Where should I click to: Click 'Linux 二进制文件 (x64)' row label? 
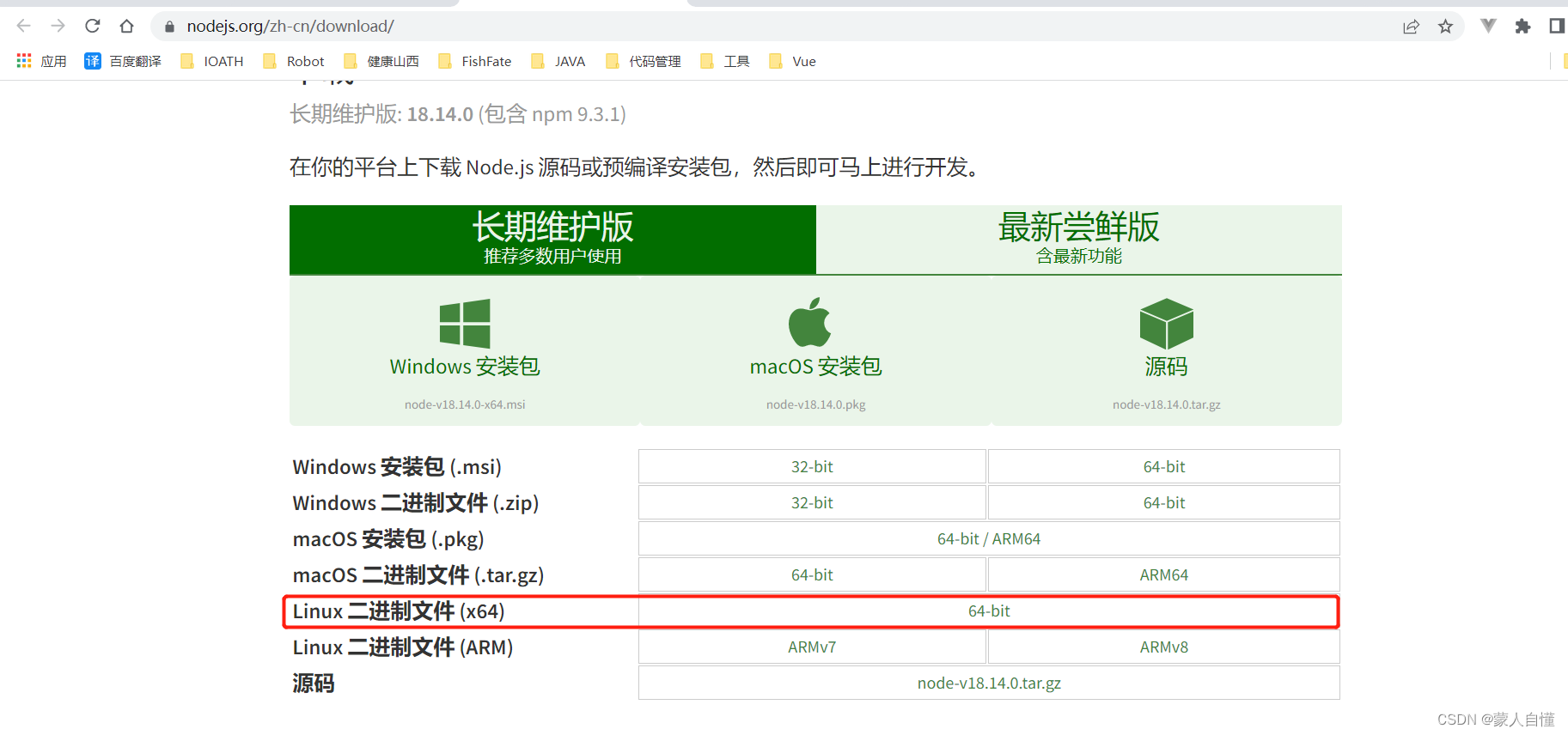(x=399, y=611)
